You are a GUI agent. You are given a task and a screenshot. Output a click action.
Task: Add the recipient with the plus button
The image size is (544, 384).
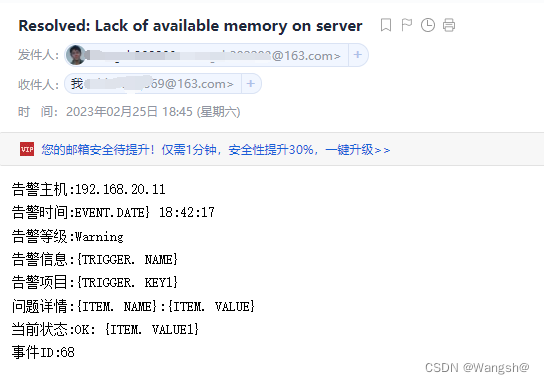click(250, 84)
